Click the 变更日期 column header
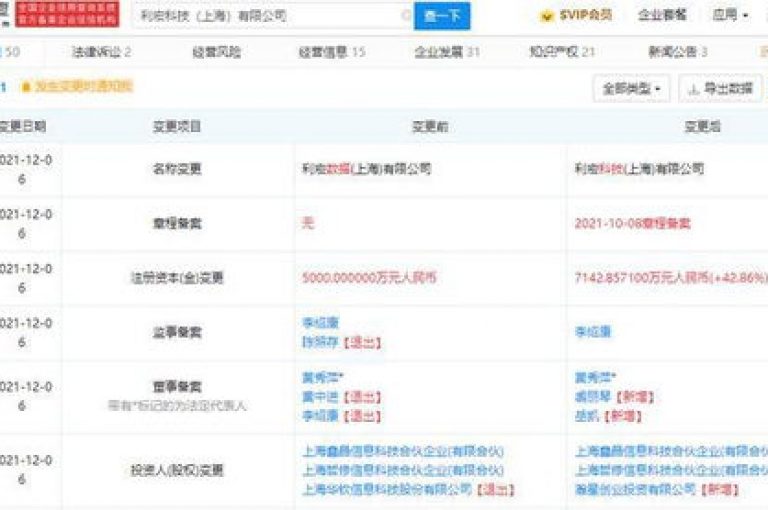Screen dimensions: 768x510 tap(23, 127)
